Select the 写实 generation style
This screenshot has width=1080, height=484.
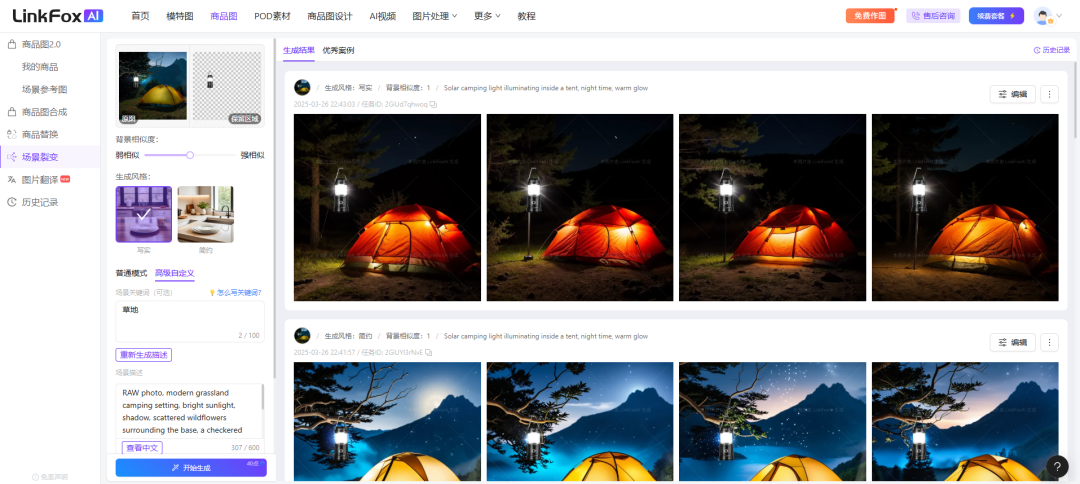coord(143,214)
